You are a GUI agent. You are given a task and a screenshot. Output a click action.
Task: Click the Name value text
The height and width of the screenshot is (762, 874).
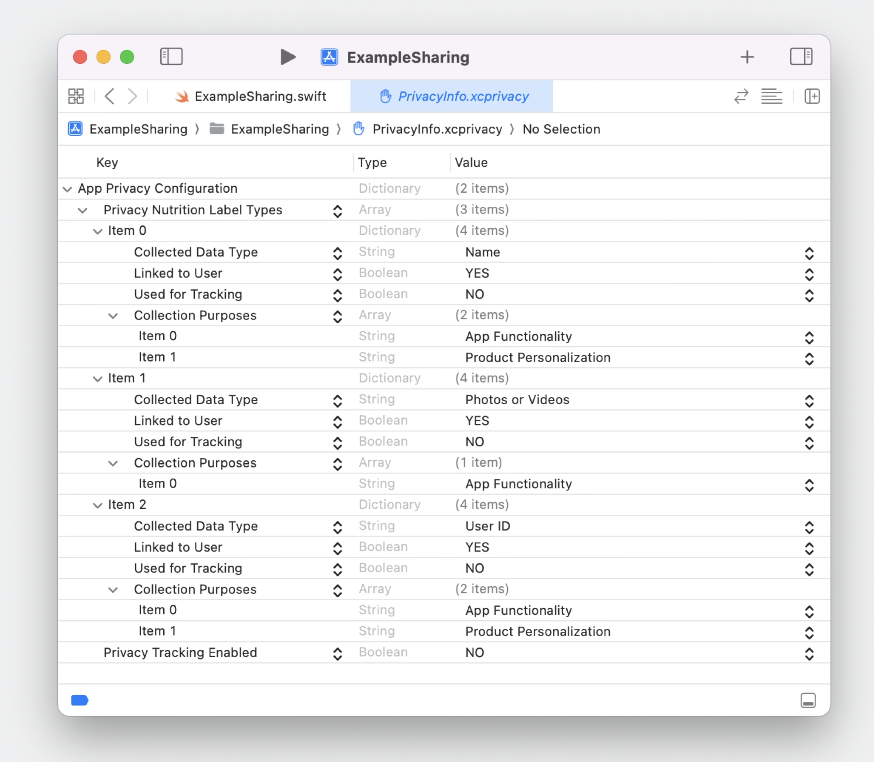(x=483, y=252)
